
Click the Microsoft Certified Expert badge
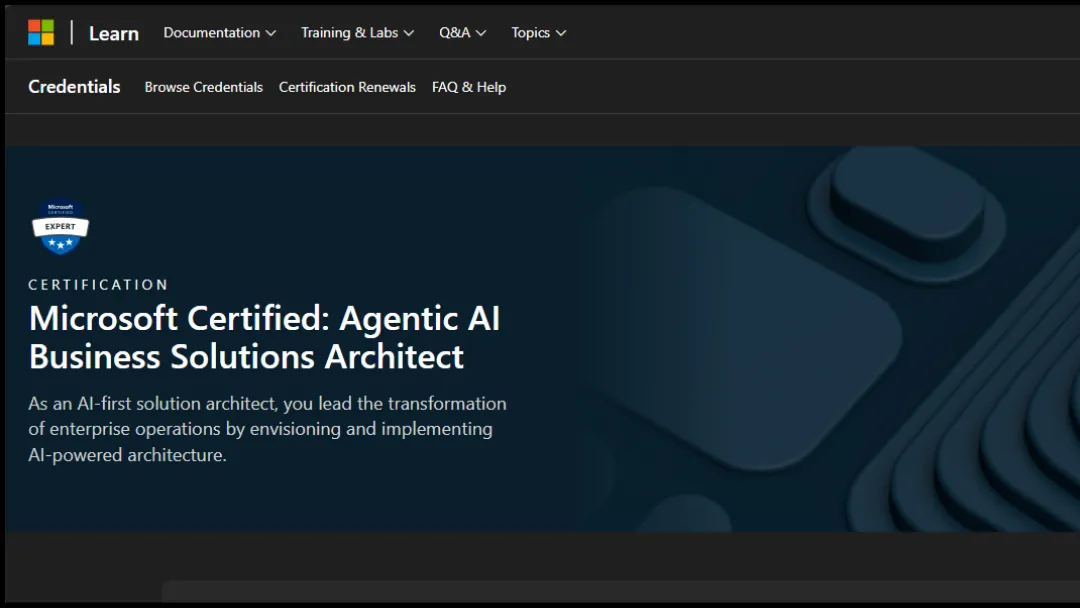point(61,227)
